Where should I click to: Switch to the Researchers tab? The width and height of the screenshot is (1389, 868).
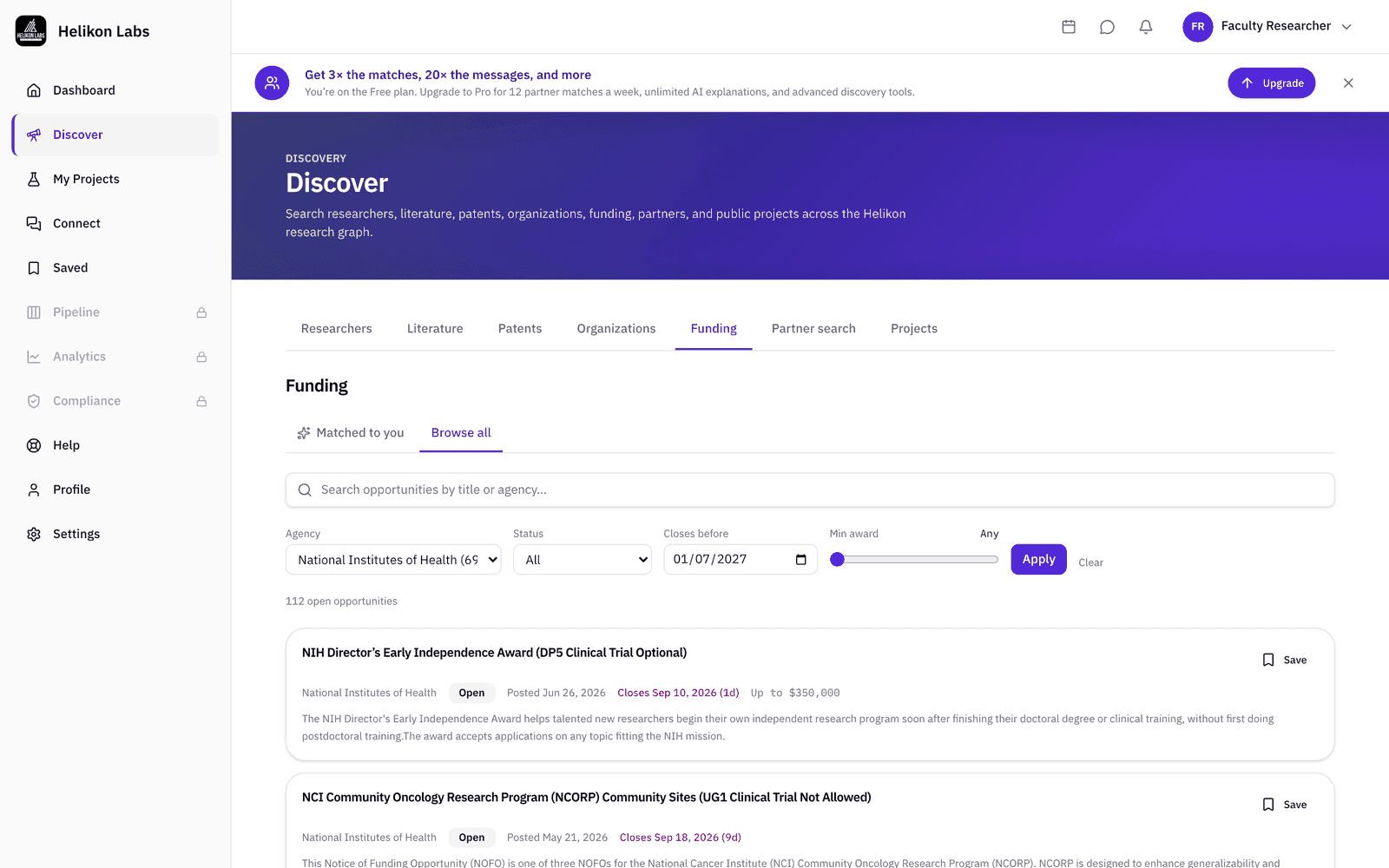pos(336,329)
